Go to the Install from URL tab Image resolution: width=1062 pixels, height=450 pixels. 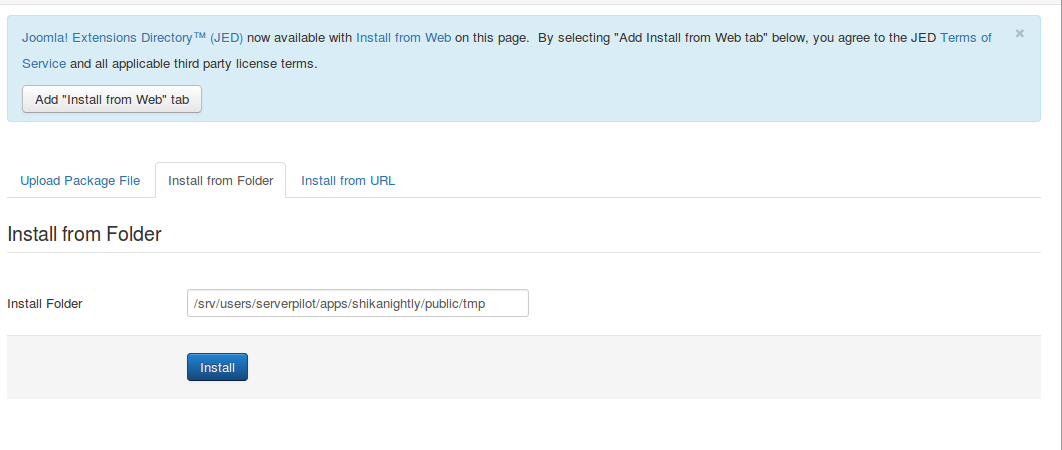click(348, 181)
